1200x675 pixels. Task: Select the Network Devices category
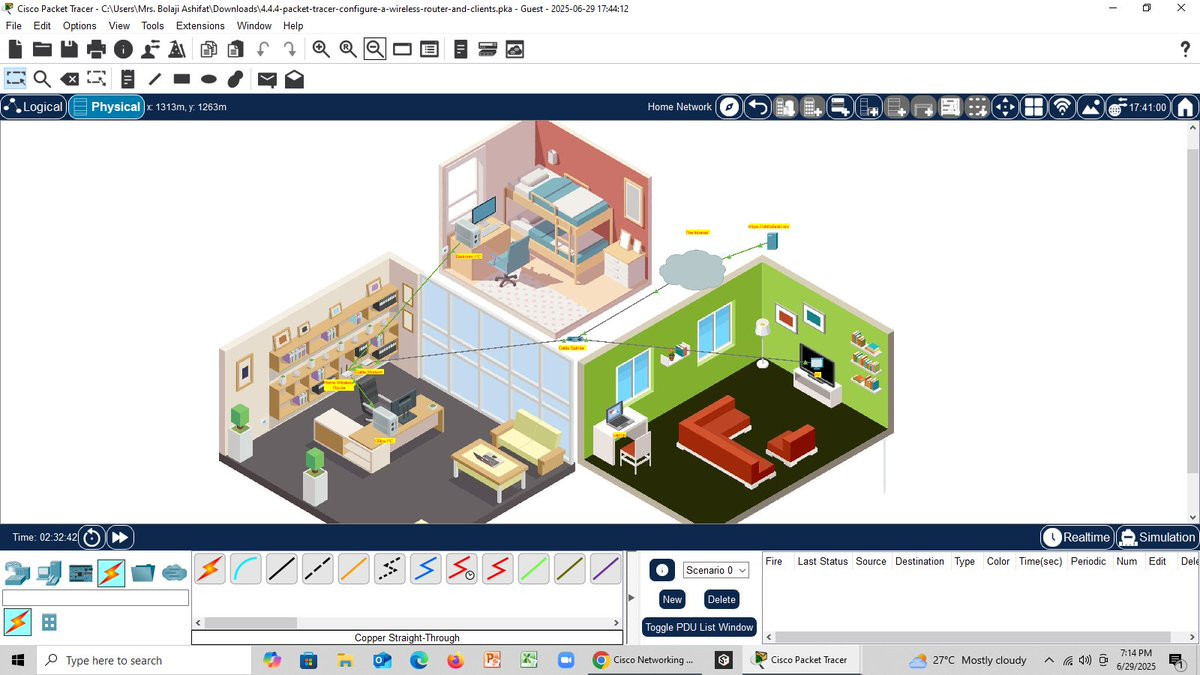[18, 573]
